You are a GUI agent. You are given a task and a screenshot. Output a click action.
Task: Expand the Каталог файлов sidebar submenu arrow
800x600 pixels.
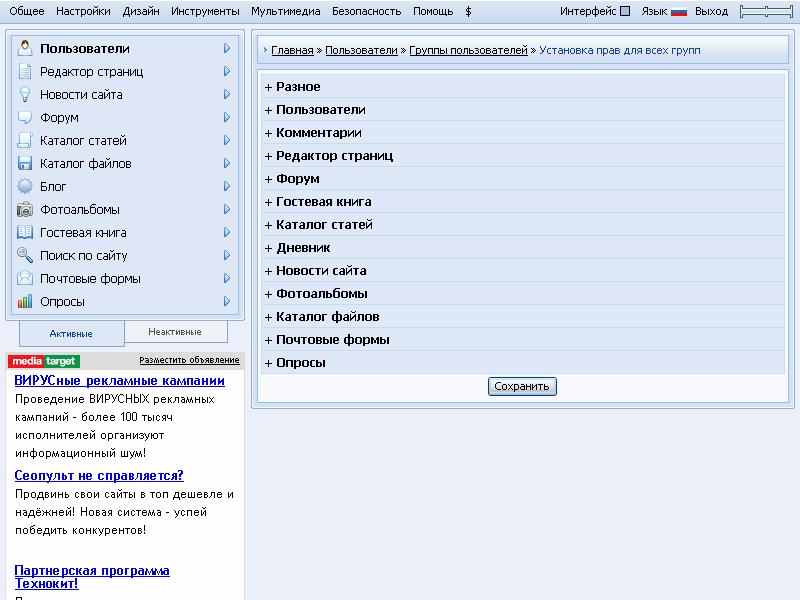227,163
